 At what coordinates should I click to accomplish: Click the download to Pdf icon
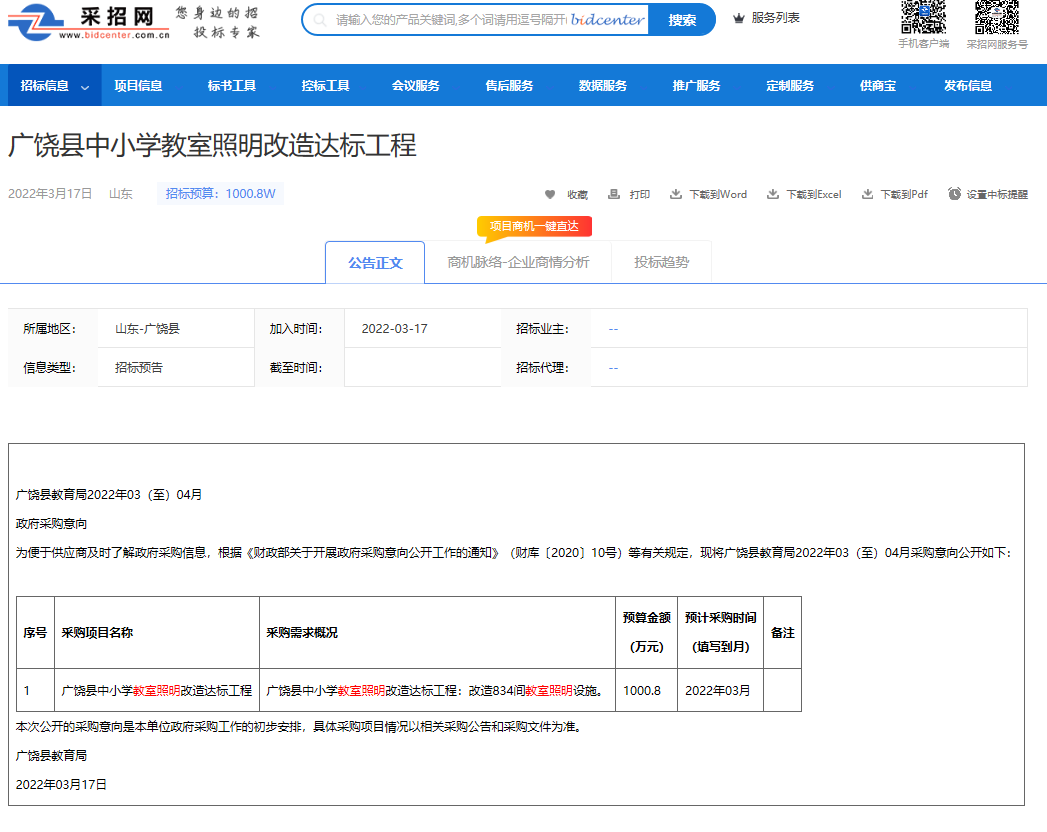pos(867,194)
